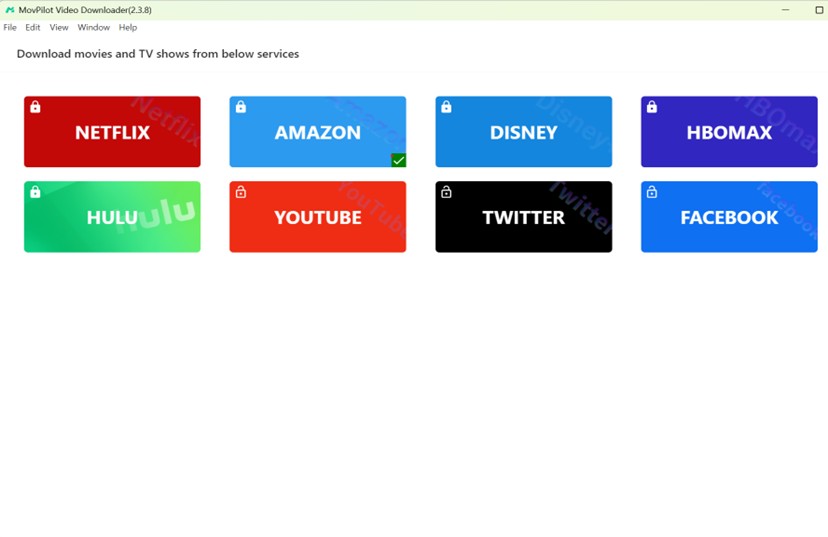Image resolution: width=828 pixels, height=537 pixels.
Task: Click the lock icon on Netflix card
Action: tap(35, 107)
